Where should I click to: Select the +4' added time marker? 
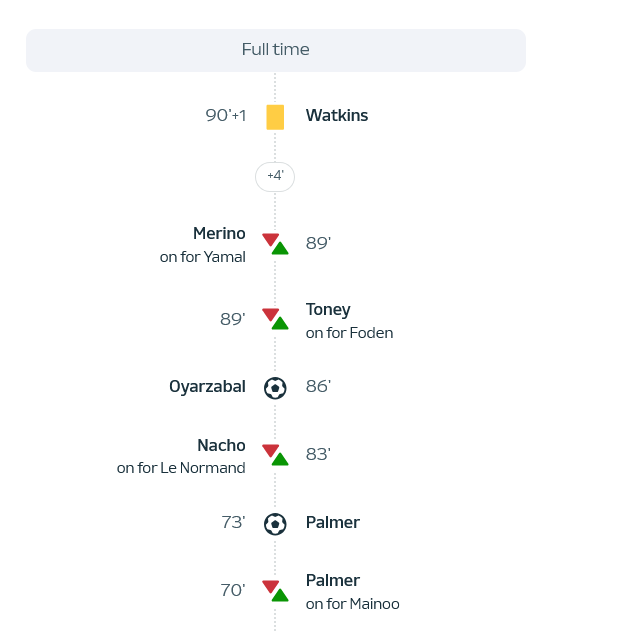275,177
